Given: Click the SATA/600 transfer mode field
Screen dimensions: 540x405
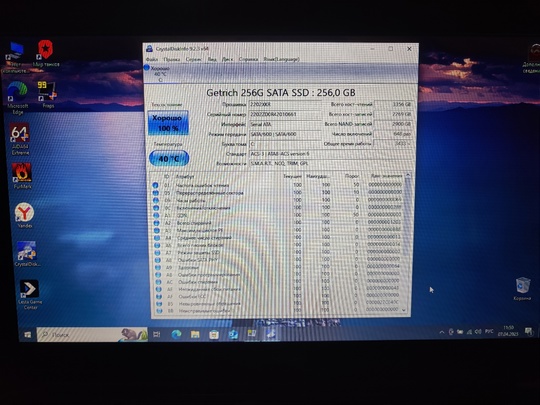Looking at the screenshot, I should 285,134.
